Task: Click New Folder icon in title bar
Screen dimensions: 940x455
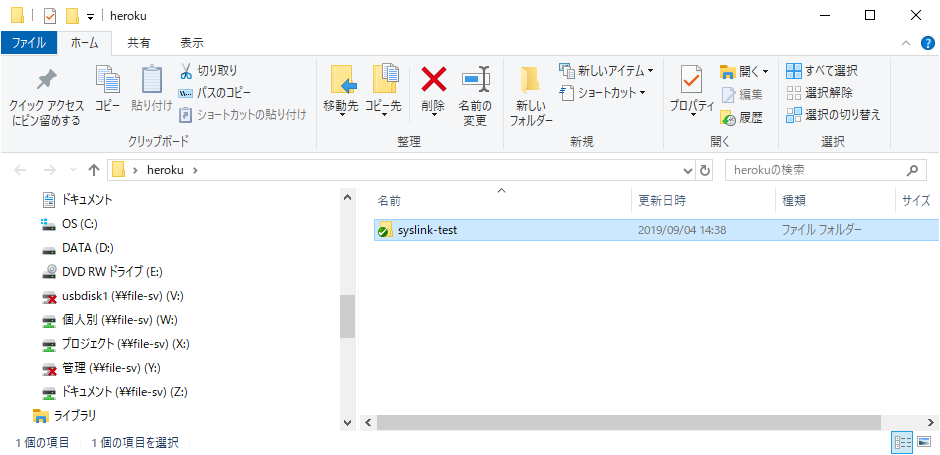Action: (72, 16)
